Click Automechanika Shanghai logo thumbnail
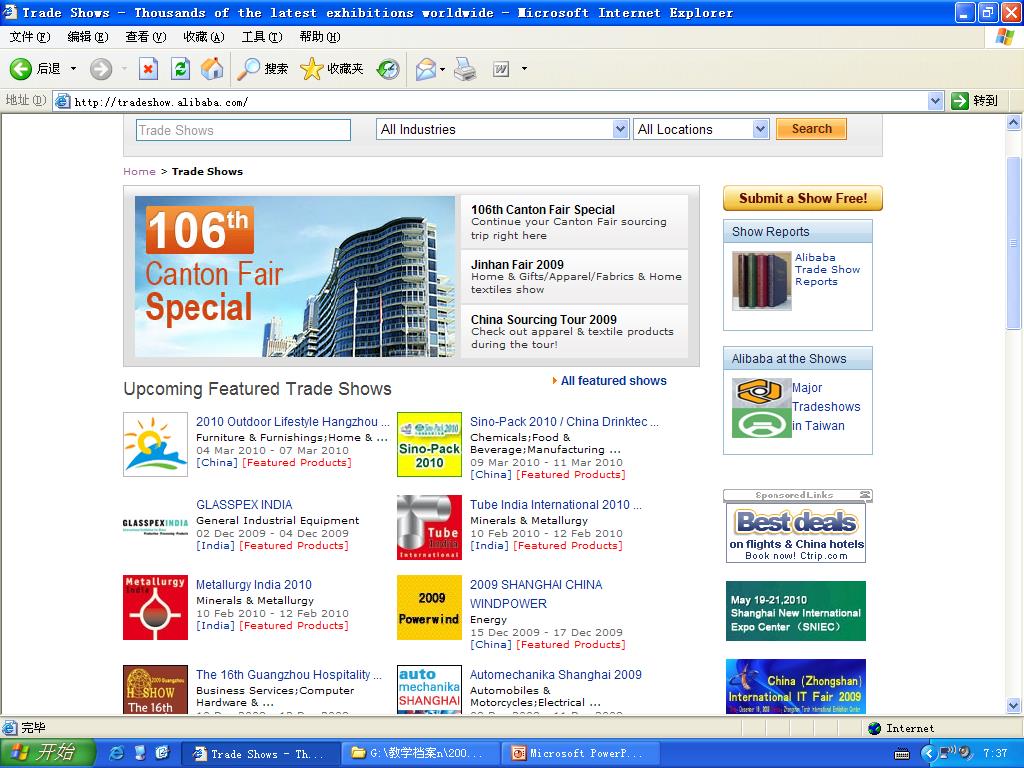This screenshot has height=768, width=1024. tap(429, 690)
